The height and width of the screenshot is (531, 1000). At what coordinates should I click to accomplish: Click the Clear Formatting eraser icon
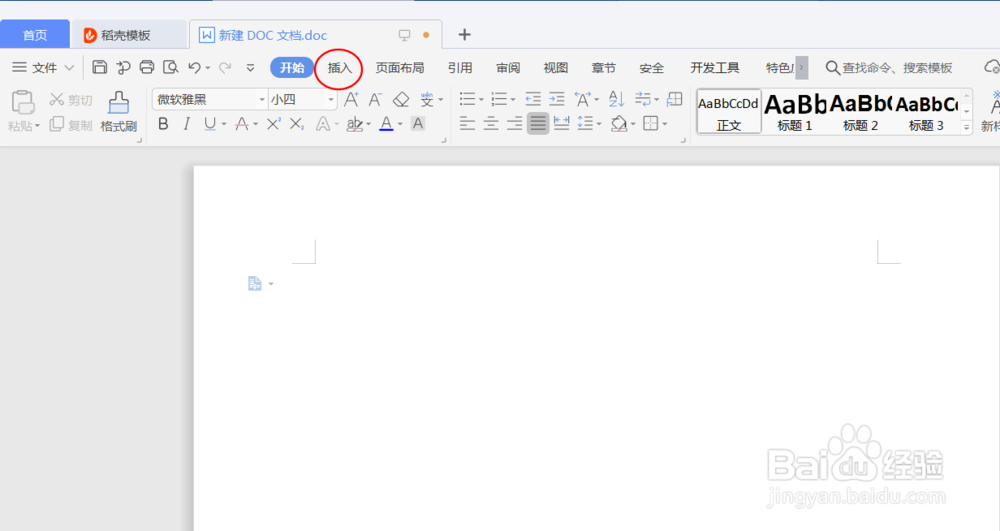point(401,99)
